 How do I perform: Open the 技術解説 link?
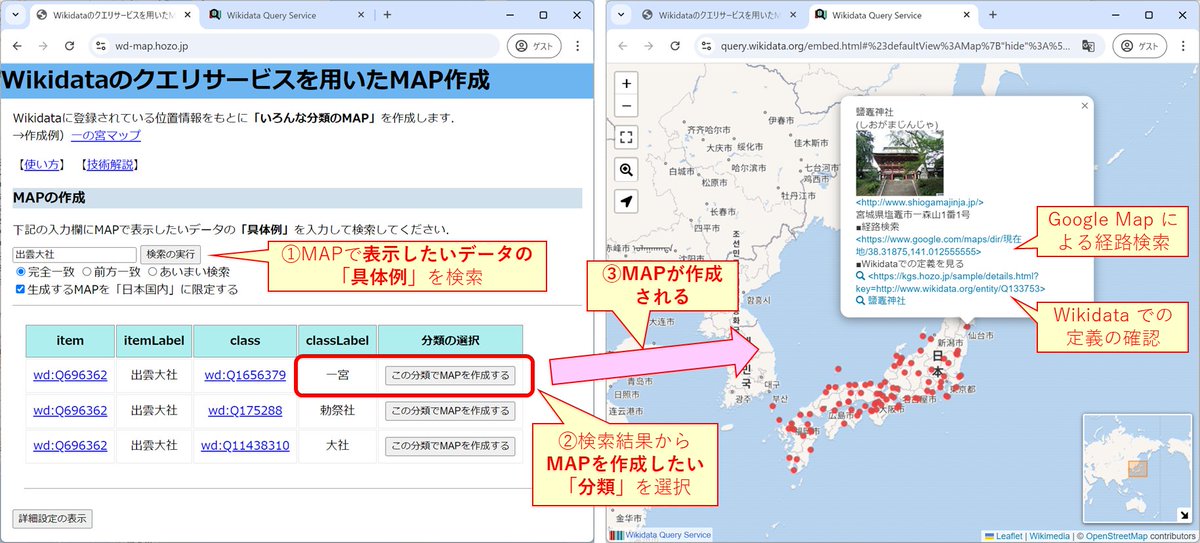coord(111,164)
